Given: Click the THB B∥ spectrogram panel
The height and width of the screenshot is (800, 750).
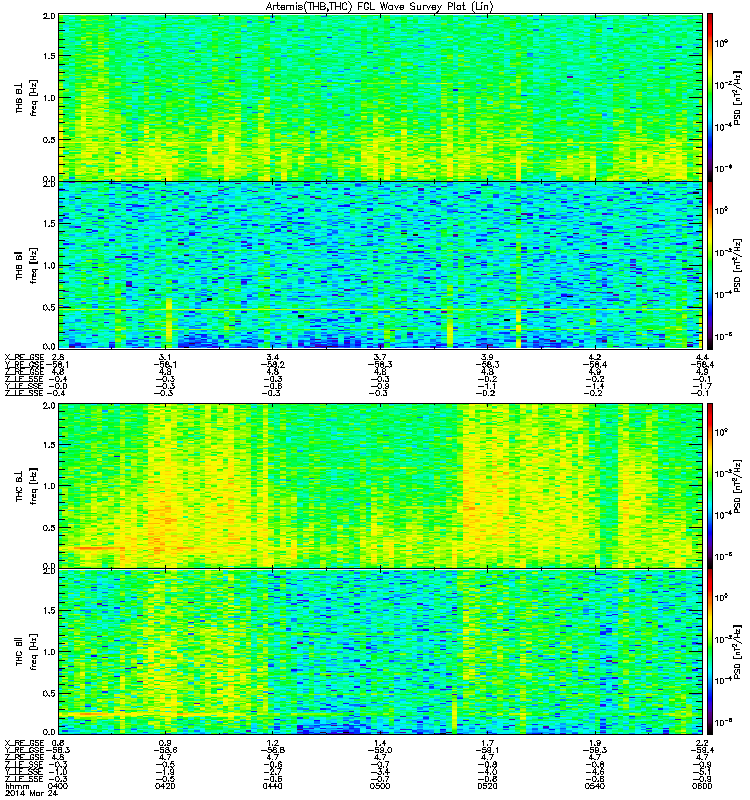Looking at the screenshot, I should (381, 265).
